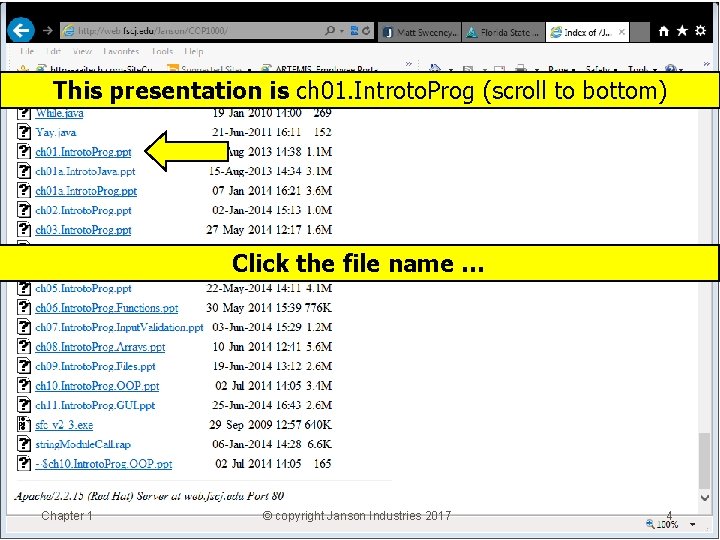Open Favorites star icon
This screenshot has height=540, width=720.
[x=682, y=31]
